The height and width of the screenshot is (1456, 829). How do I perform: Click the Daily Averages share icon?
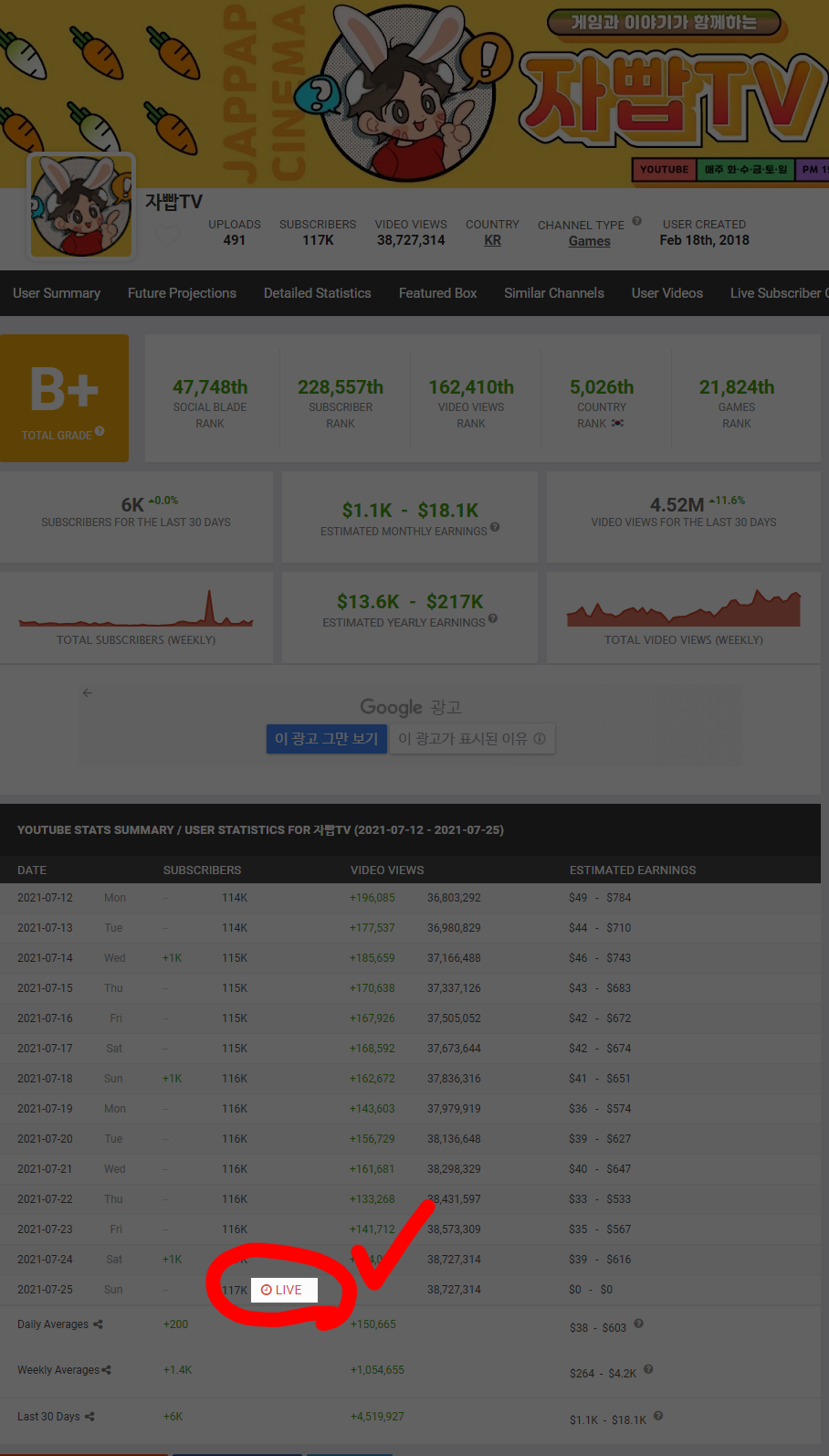coord(98,1324)
